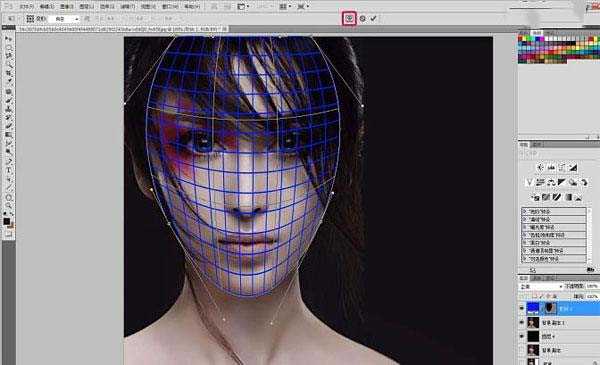
Task: Switch to the Masks tab beside Adjustments
Action: click(537, 145)
